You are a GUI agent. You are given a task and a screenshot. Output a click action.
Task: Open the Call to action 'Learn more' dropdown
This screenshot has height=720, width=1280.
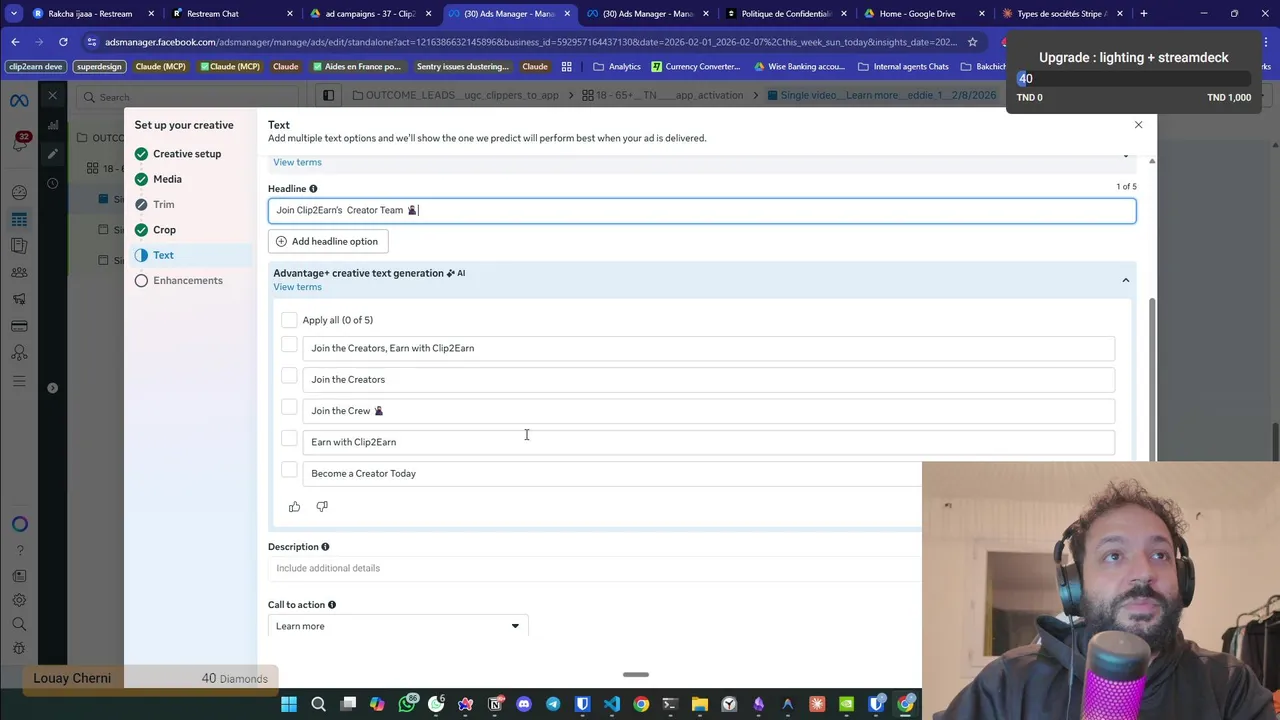pos(398,626)
